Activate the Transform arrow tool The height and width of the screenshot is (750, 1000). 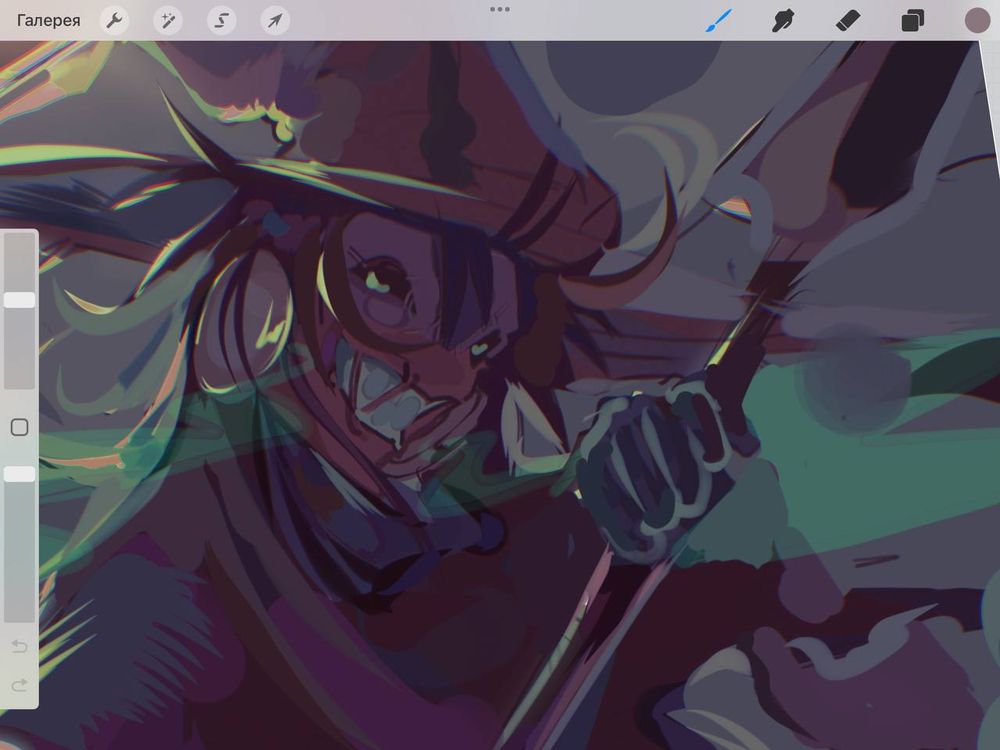click(x=275, y=20)
